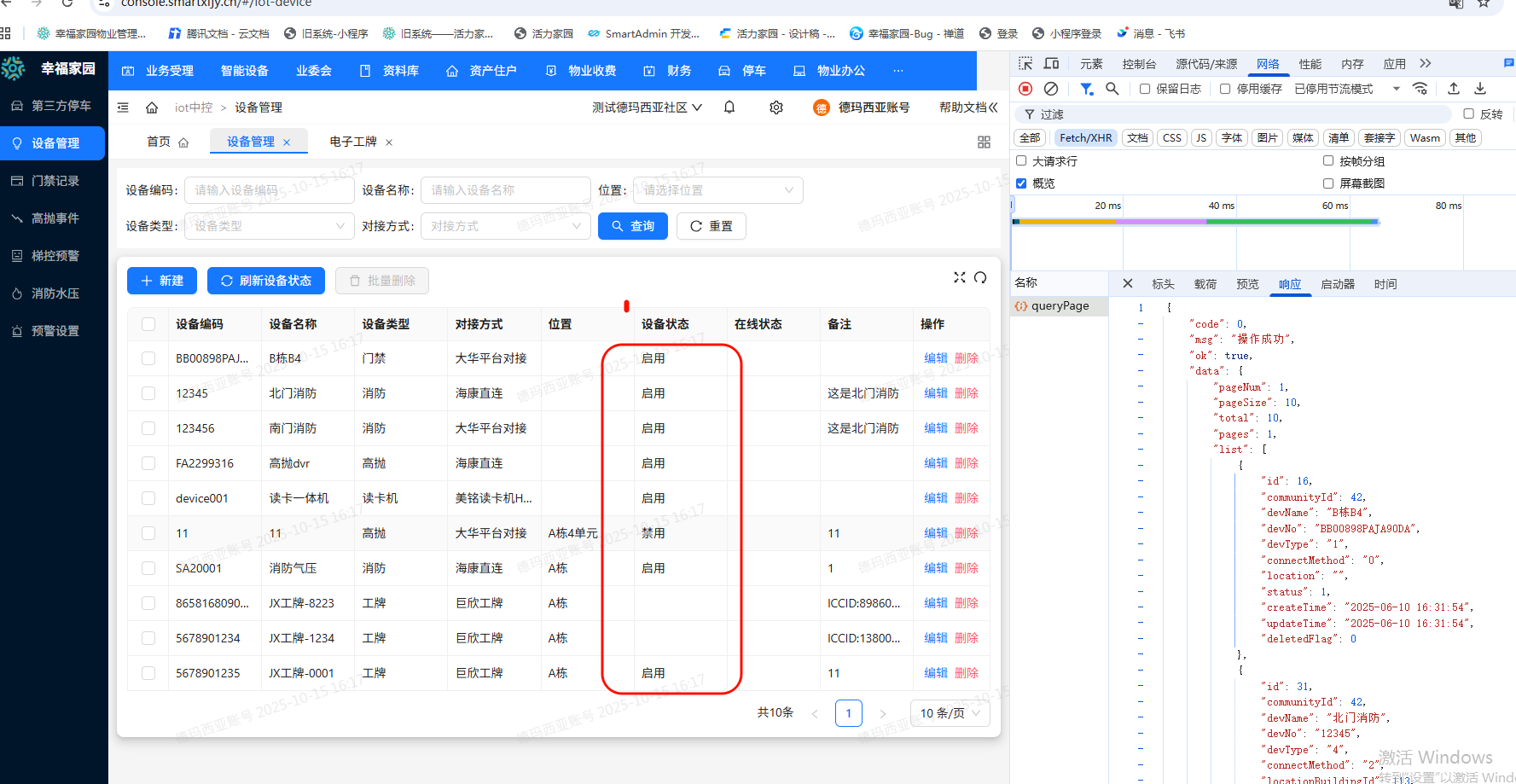Click the 新建 button above the table

pyautogui.click(x=161, y=280)
